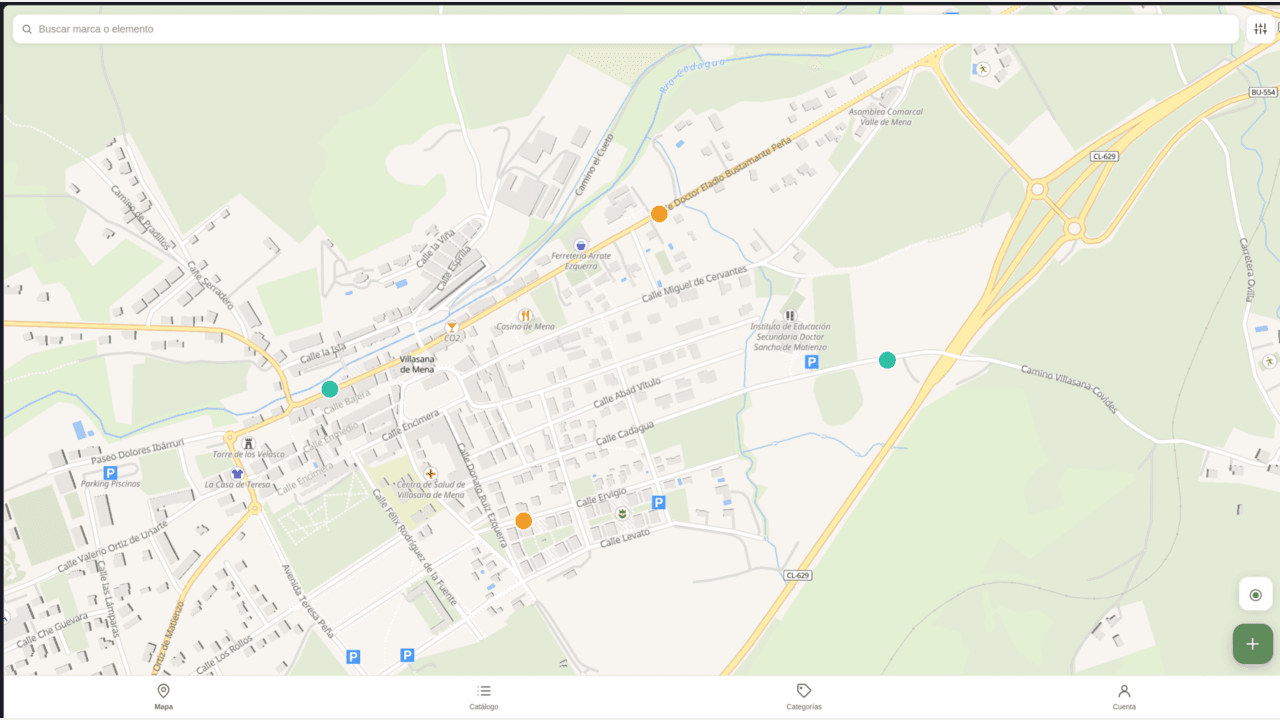Click 'Calle Miguel de Cervantes' street label

(694, 284)
